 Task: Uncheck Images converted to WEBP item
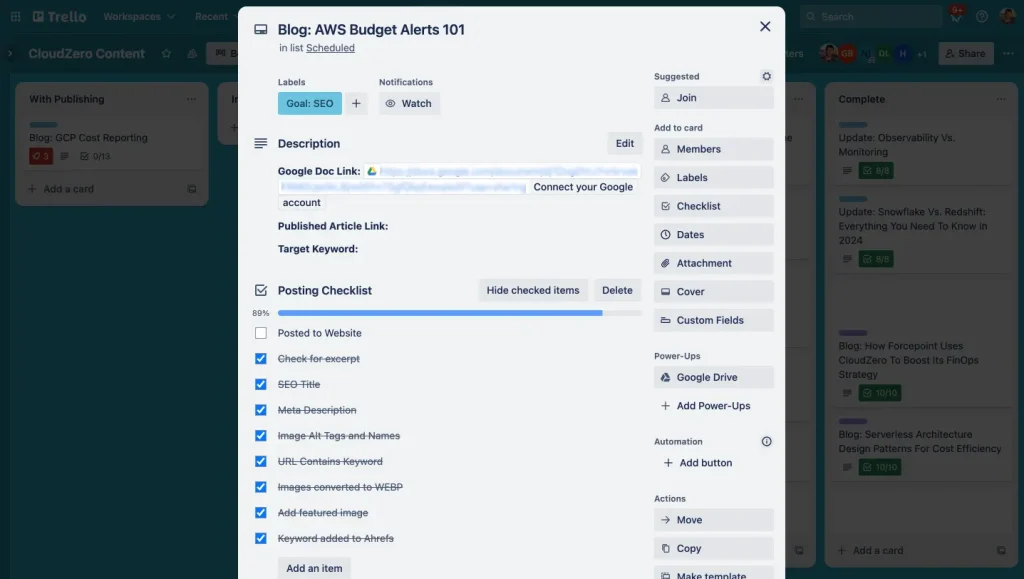point(261,487)
